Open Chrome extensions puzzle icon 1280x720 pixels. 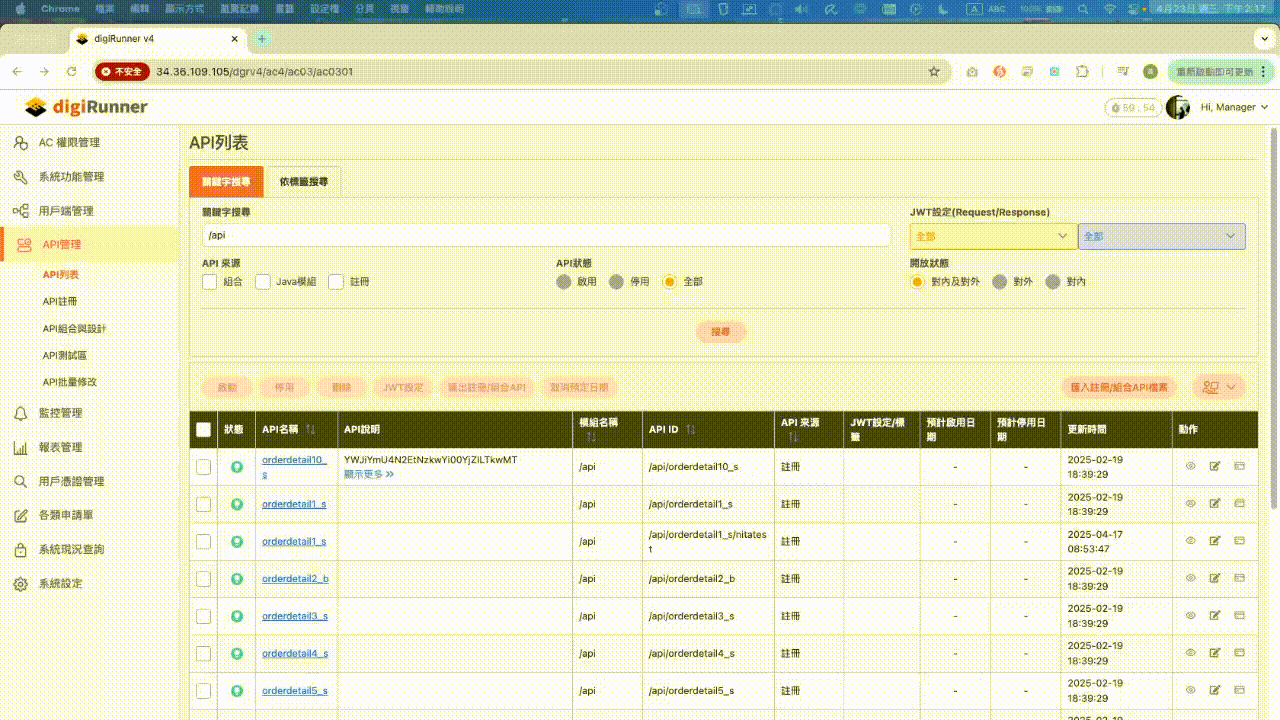(1082, 72)
